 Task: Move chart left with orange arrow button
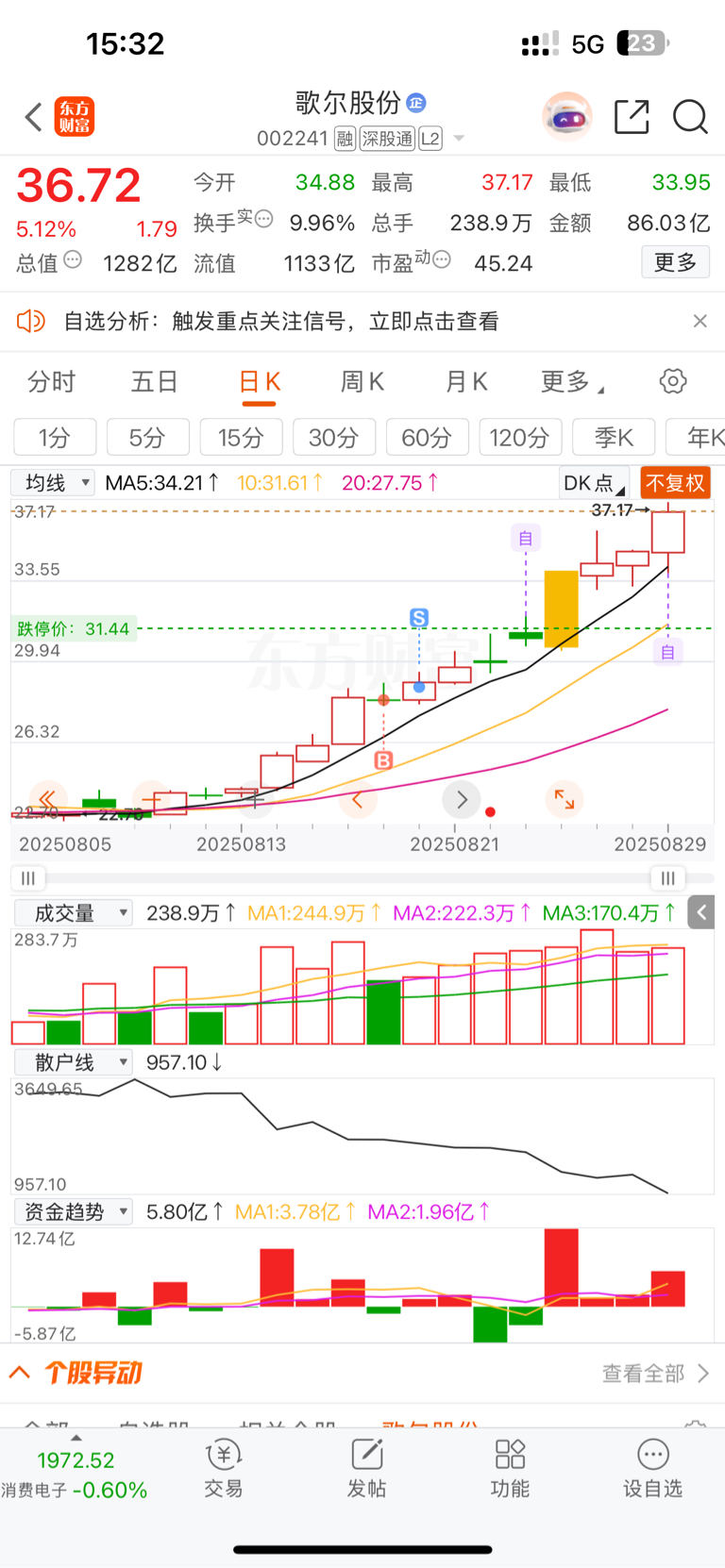(358, 800)
